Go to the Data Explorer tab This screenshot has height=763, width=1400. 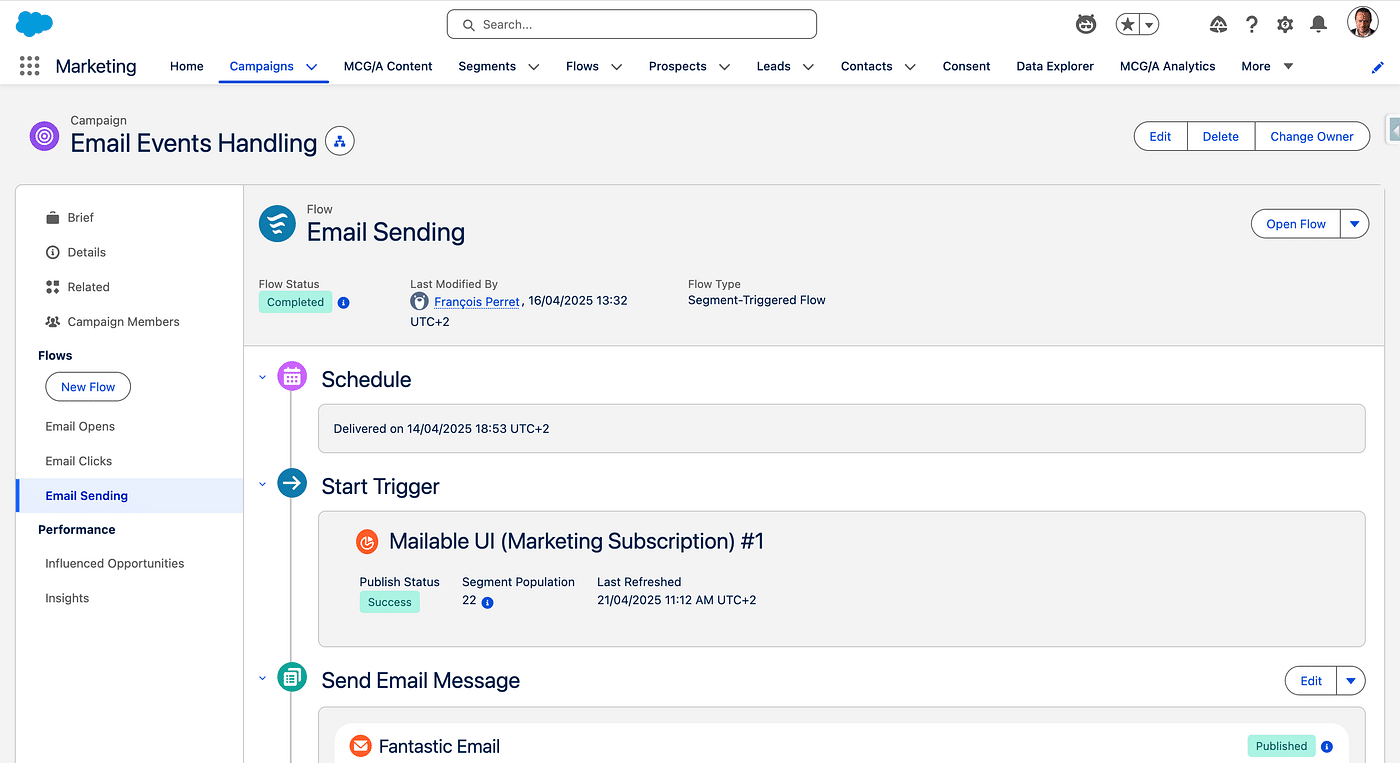point(1054,67)
